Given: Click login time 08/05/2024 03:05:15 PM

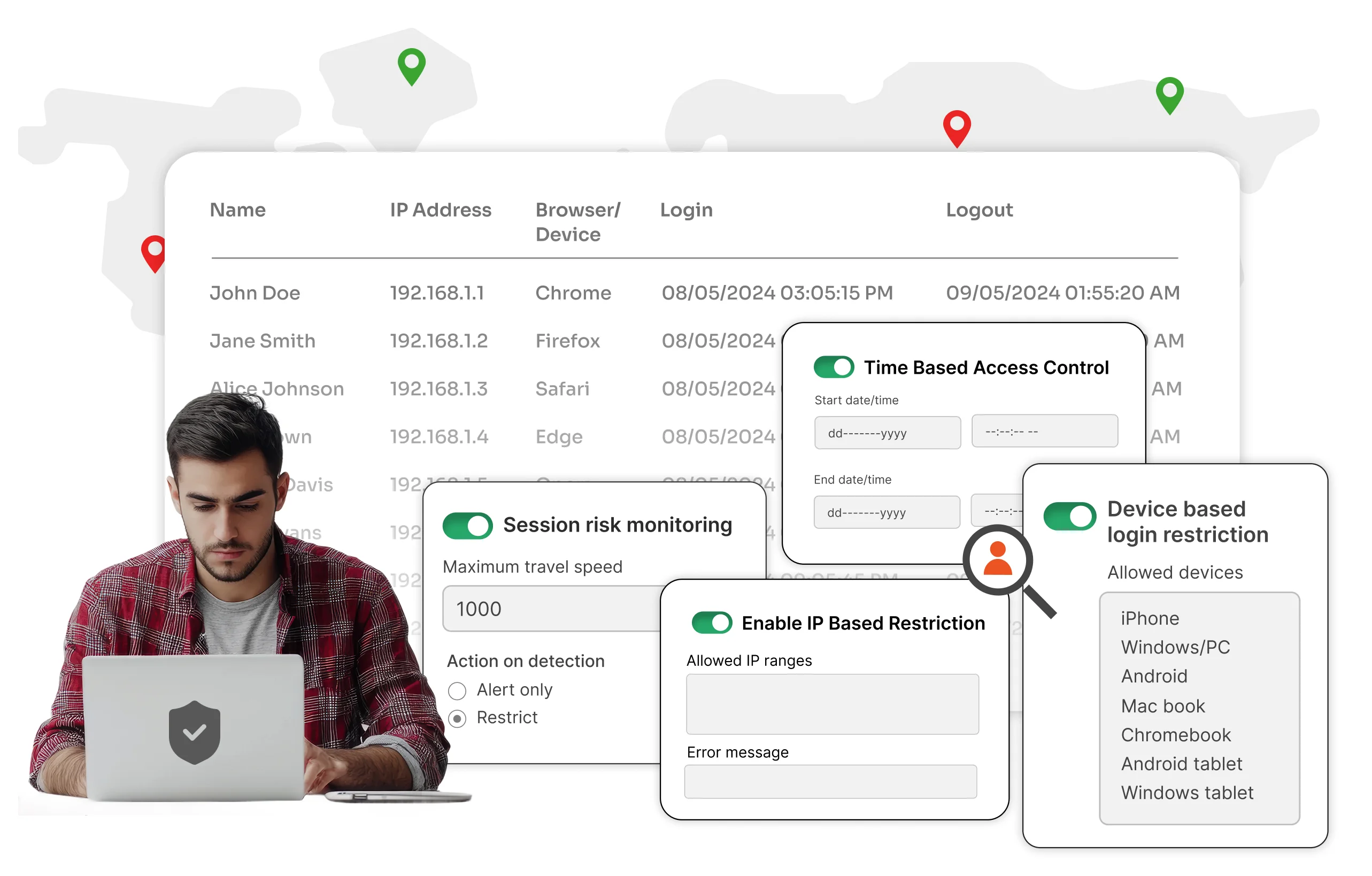Looking at the screenshot, I should pyautogui.click(x=777, y=293).
